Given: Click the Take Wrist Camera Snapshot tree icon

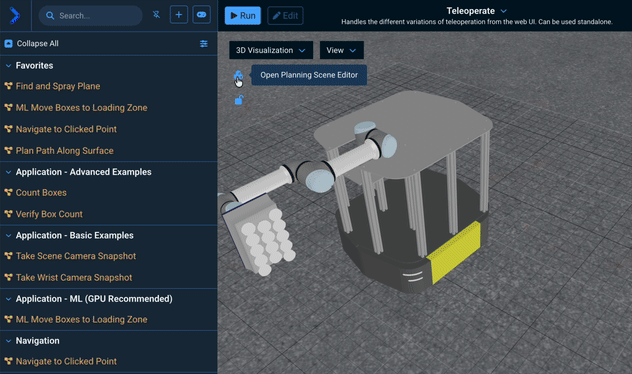Looking at the screenshot, I should point(8,277).
